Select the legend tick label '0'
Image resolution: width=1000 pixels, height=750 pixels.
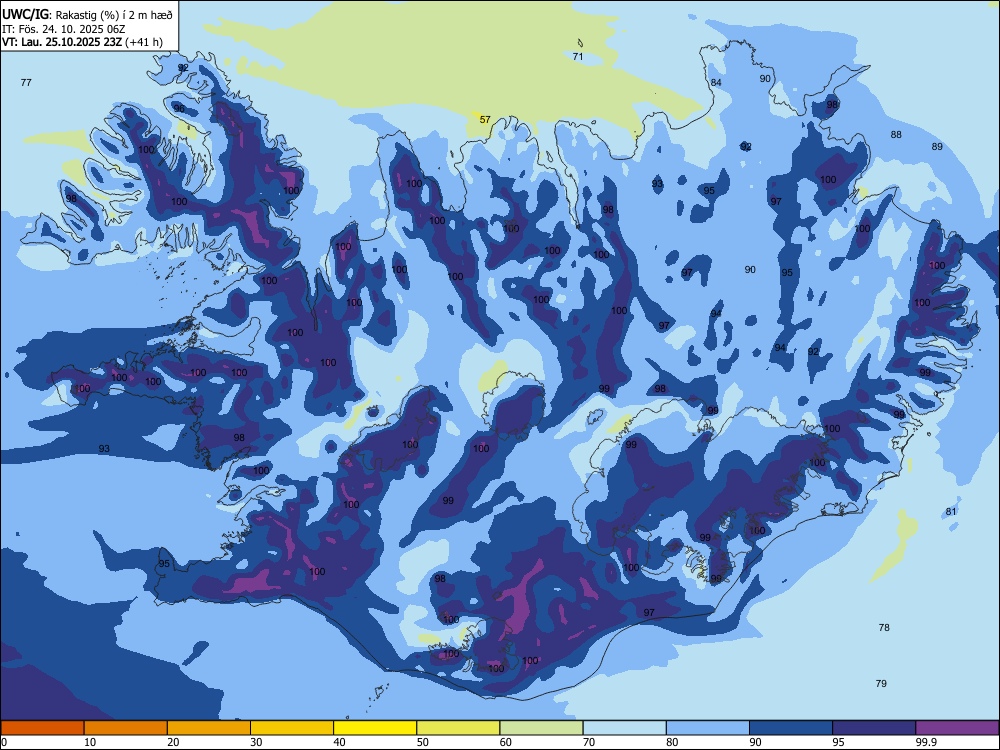[x=4, y=742]
